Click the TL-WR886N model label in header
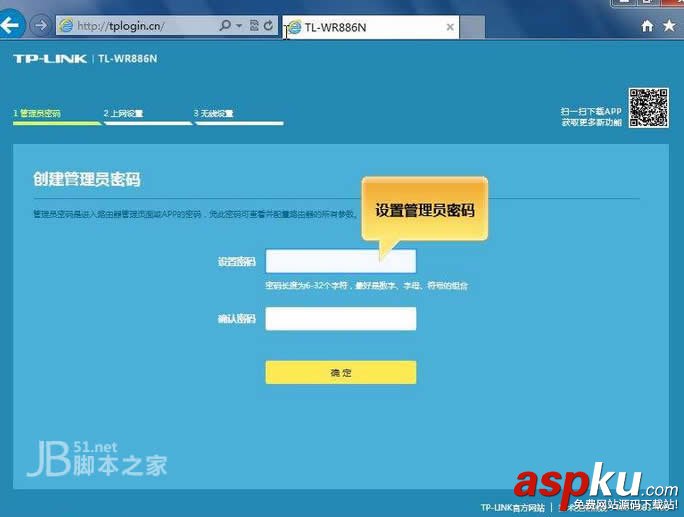Screen dimensions: 684x517 127,59
